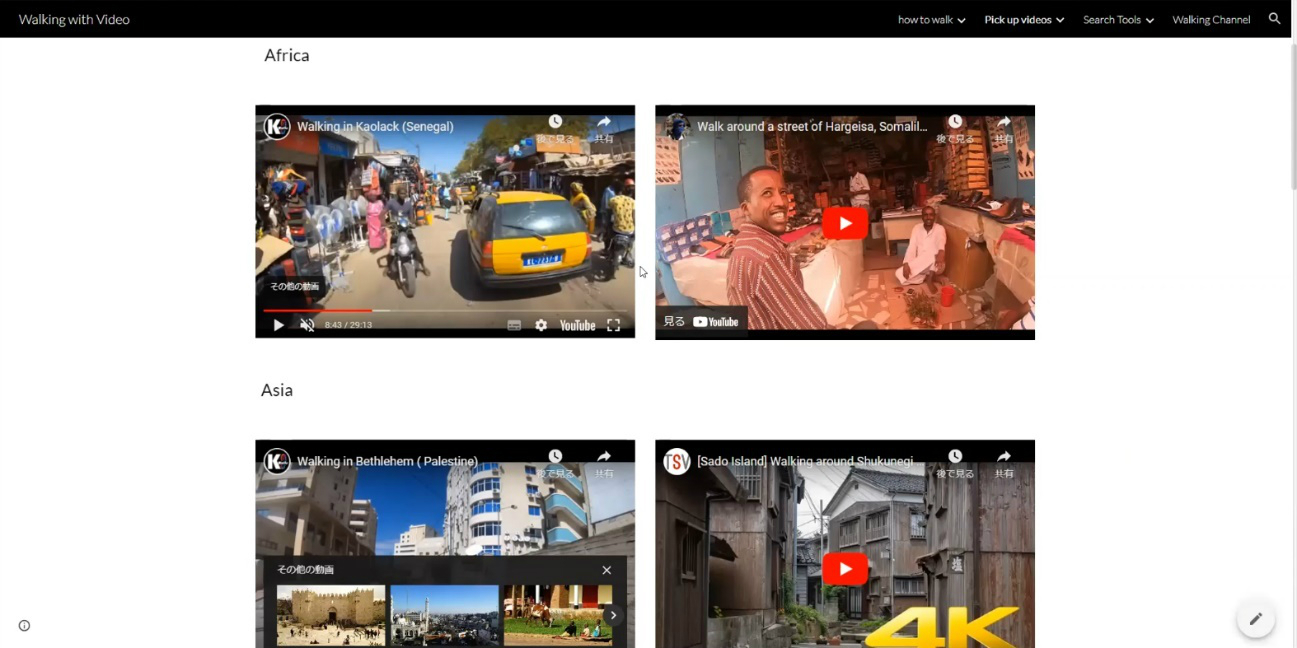This screenshot has width=1297, height=648.
Task: Click the YouTube logo on Kaolack player
Action: click(577, 325)
